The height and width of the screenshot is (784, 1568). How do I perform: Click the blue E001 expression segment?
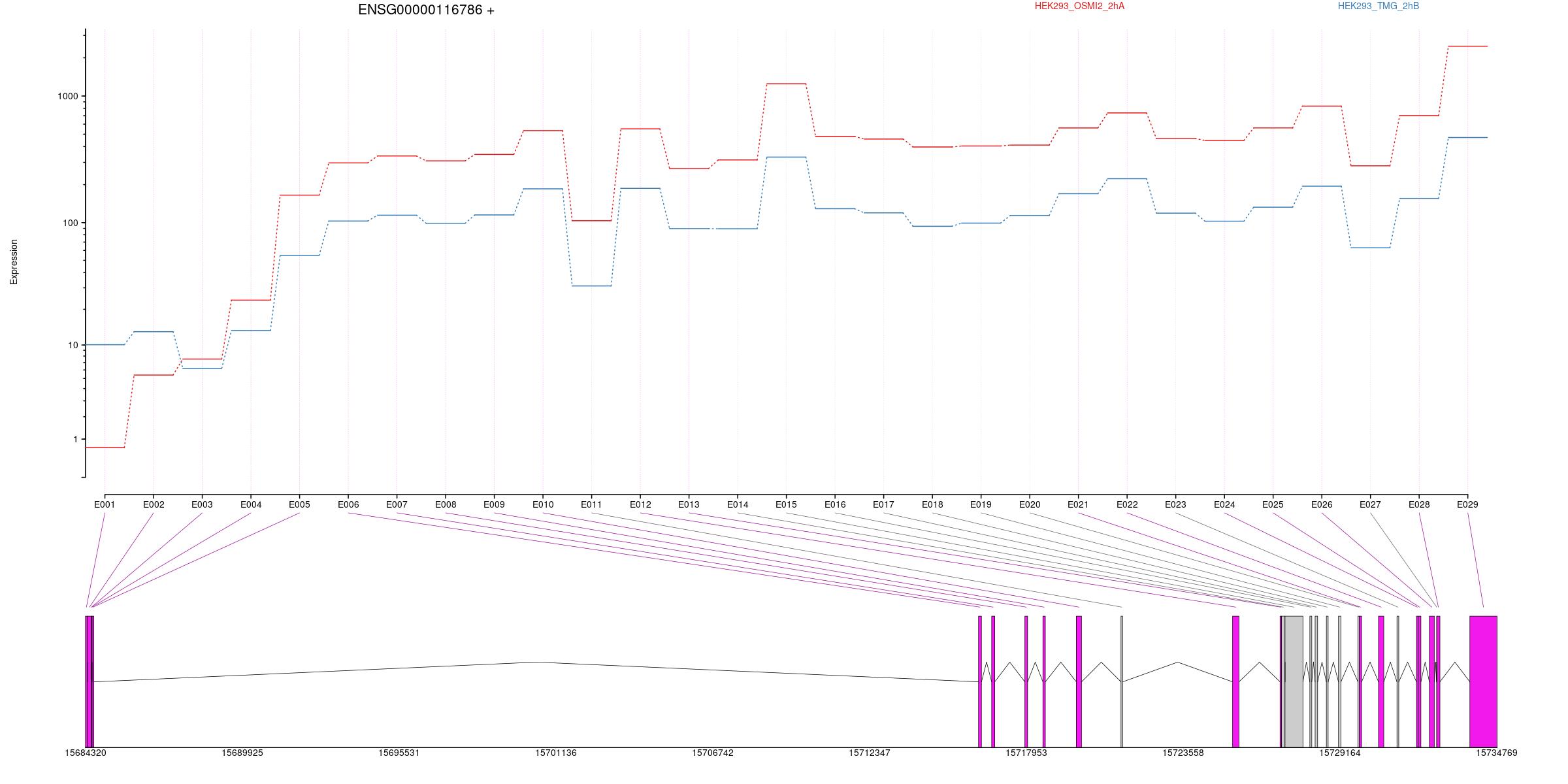pyautogui.click(x=105, y=344)
